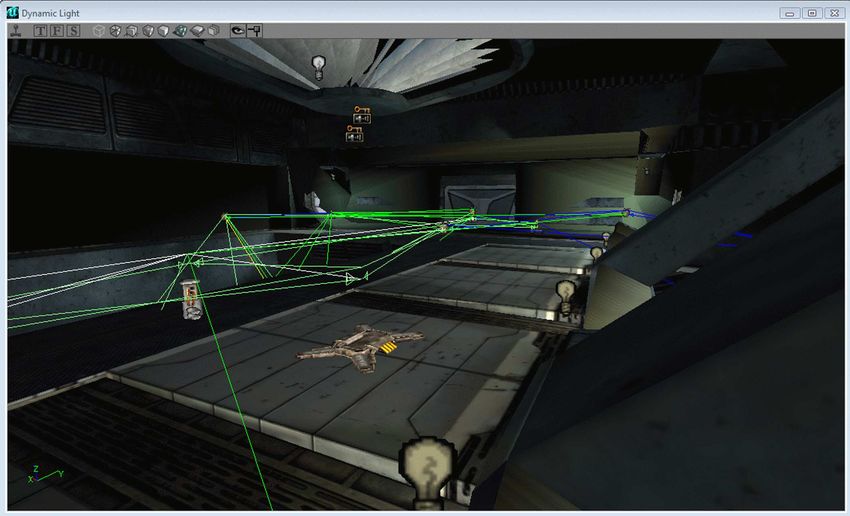Click the Unreal logo in the title bar

tap(12, 12)
